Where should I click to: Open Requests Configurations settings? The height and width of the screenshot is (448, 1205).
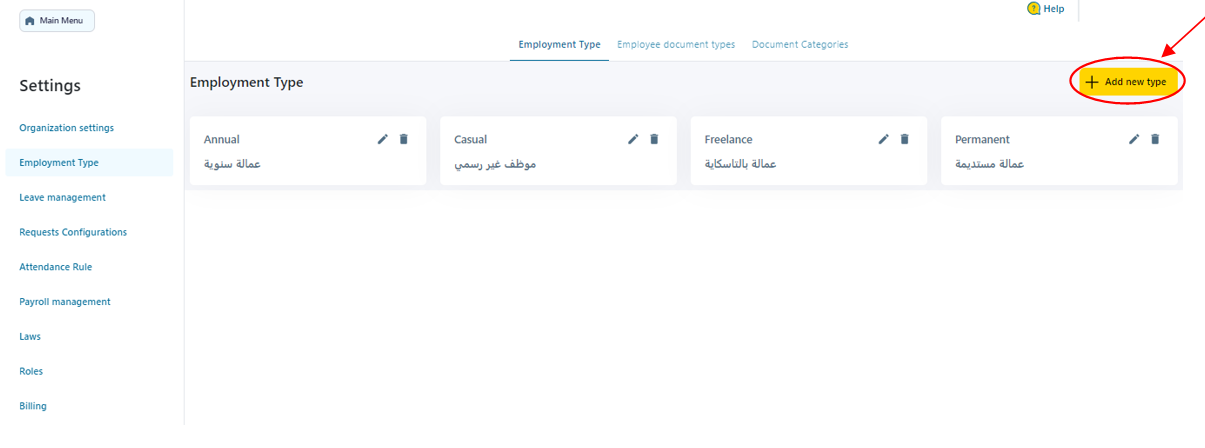pos(73,232)
